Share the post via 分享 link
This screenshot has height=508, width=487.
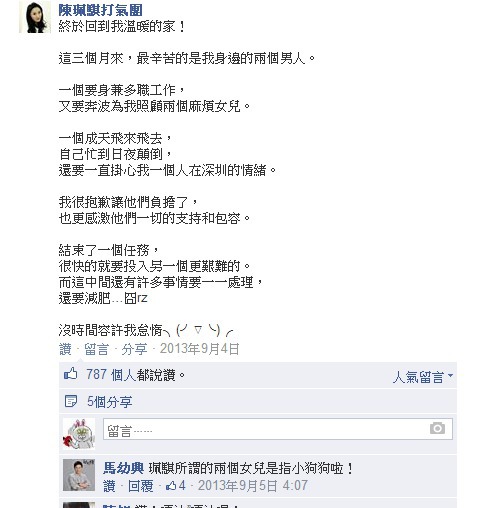pyautogui.click(x=134, y=349)
